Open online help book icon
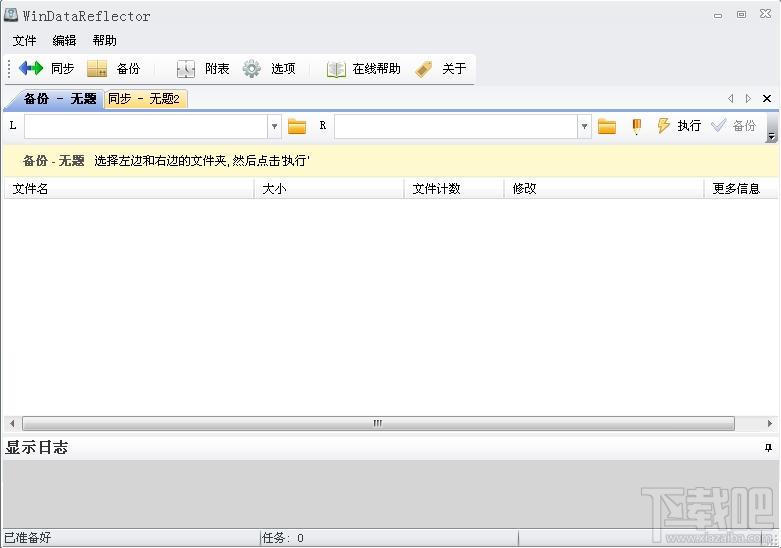The image size is (781, 548). [x=336, y=69]
